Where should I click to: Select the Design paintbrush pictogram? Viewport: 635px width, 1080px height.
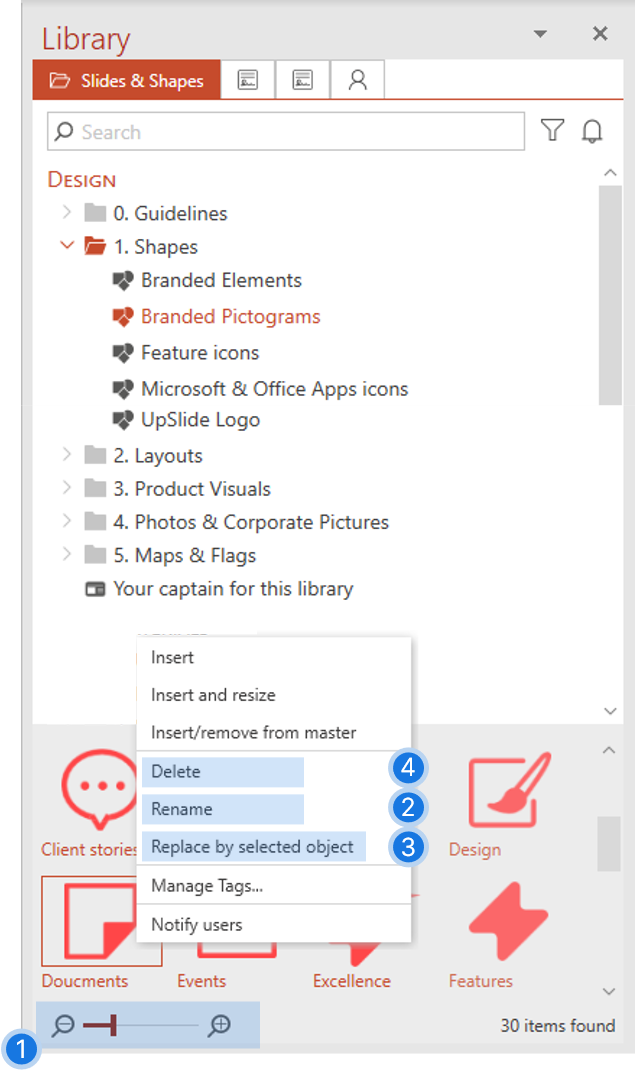(510, 791)
